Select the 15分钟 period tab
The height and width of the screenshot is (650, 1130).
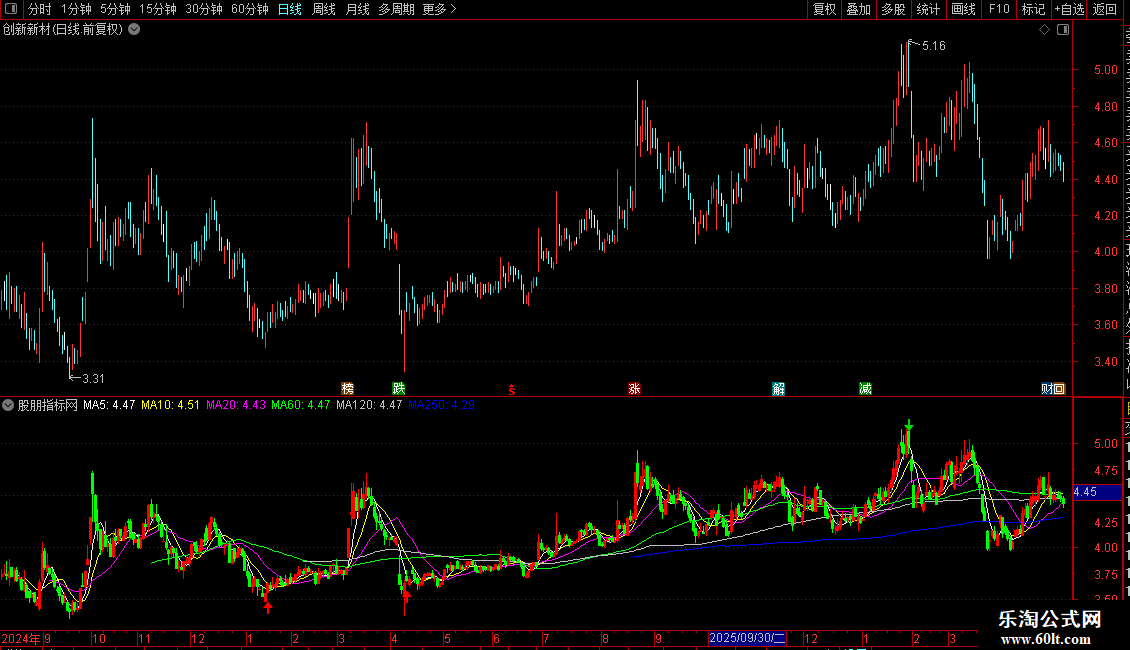(158, 9)
